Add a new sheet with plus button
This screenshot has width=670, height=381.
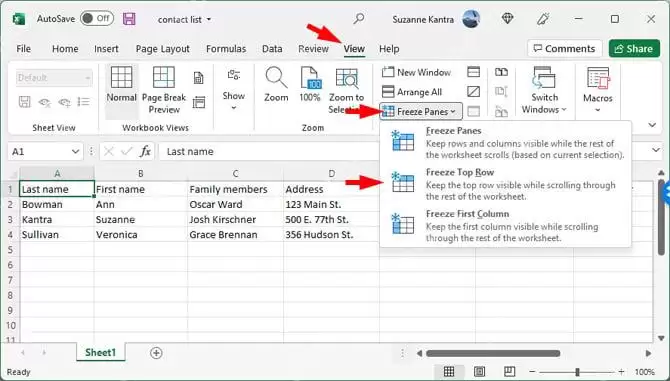(156, 353)
